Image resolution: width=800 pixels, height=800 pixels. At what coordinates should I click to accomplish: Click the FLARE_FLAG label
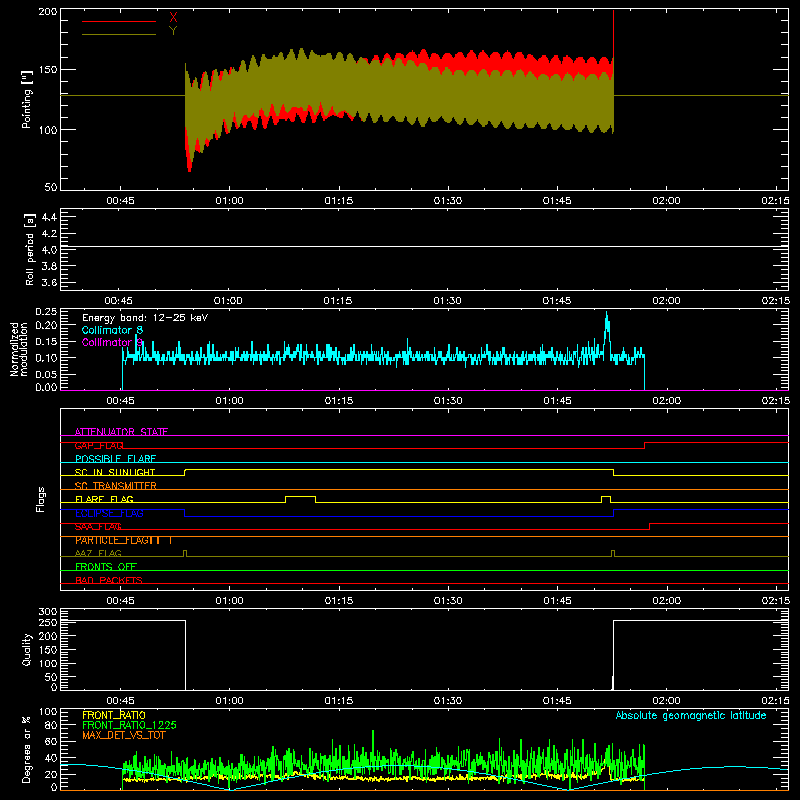coord(104,499)
